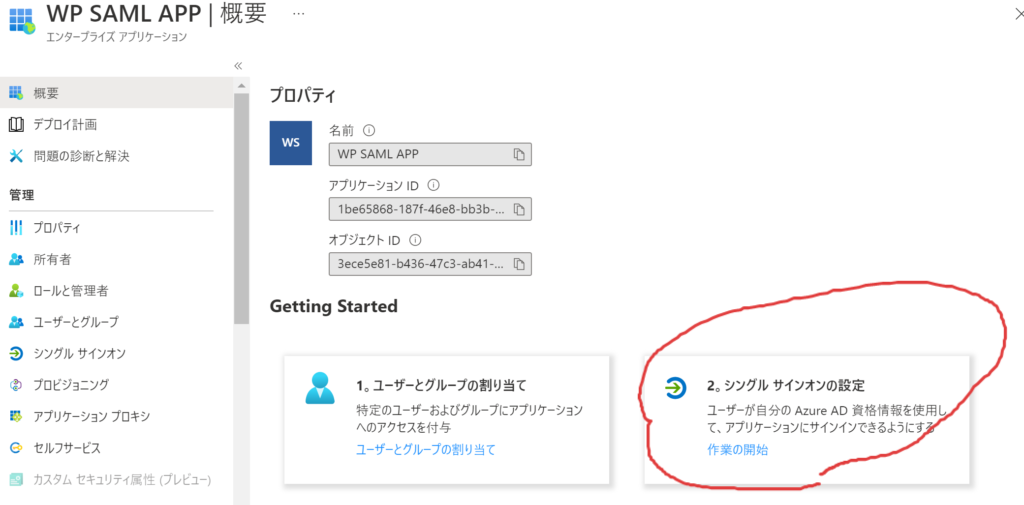1024x505 pixels.
Task: Click the Getting Started heading
Action: (334, 306)
